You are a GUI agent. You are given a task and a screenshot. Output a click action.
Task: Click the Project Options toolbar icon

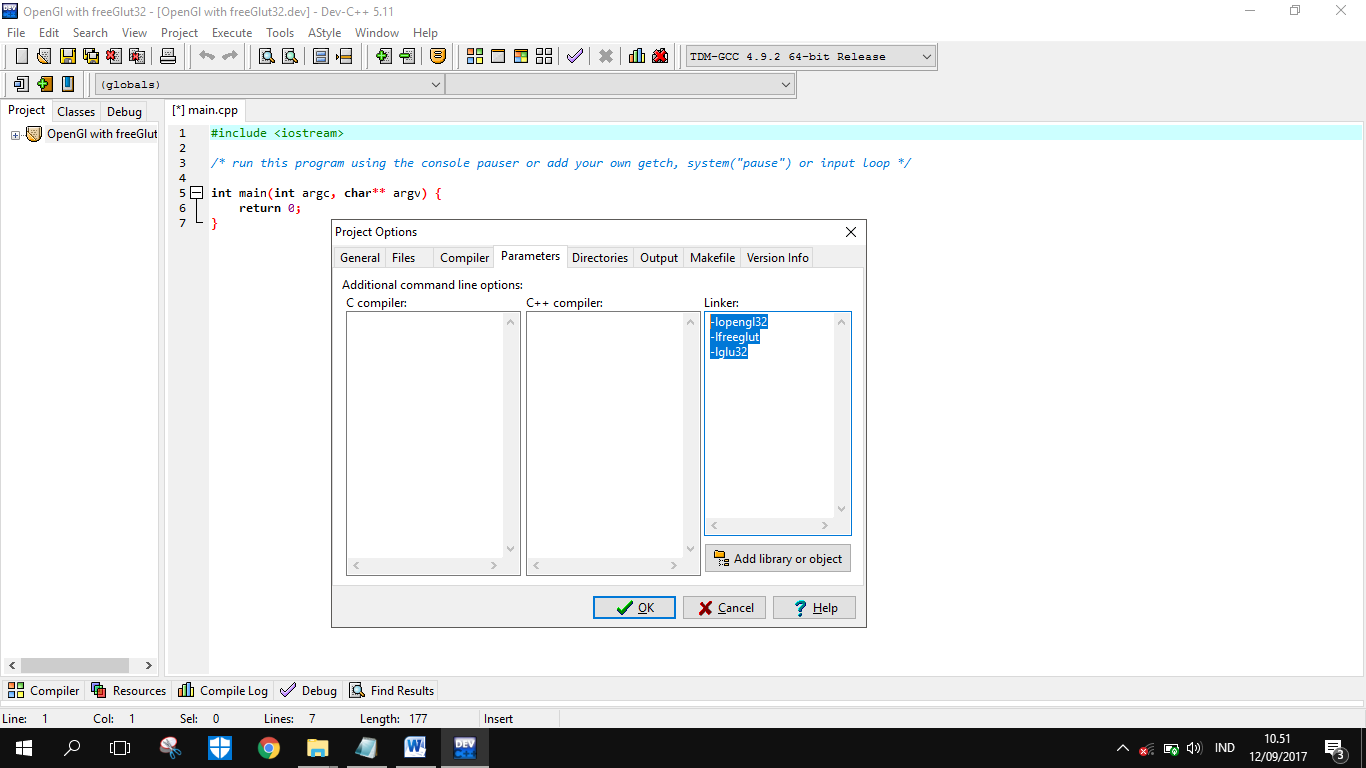(438, 56)
